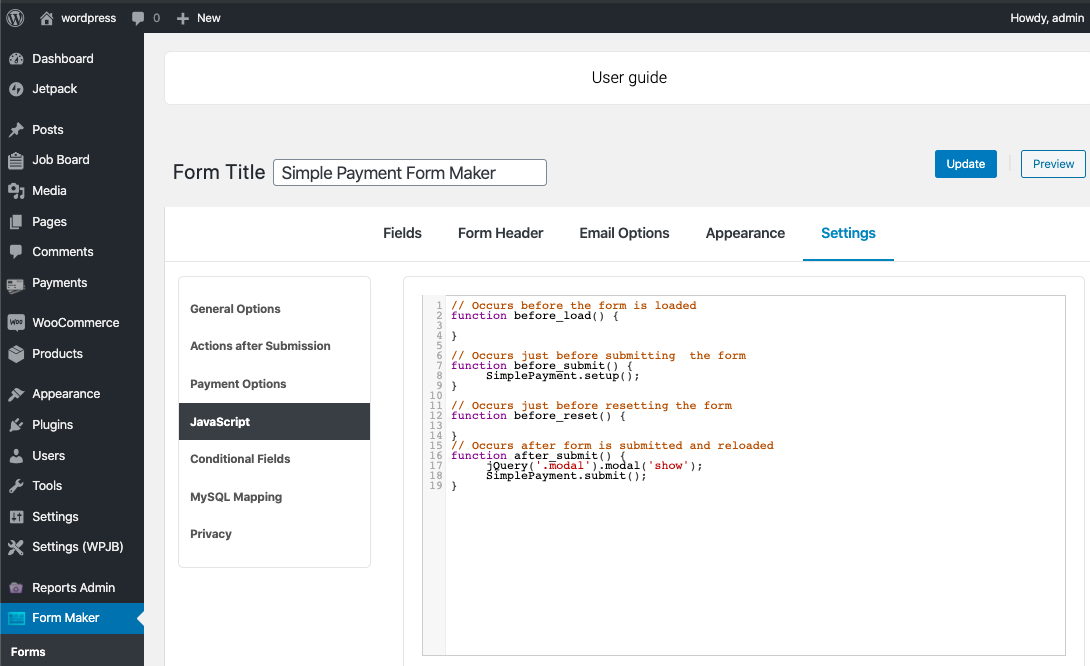Open the New menu in the admin bar
Screen dimensions: 1090x666
pos(198,17)
